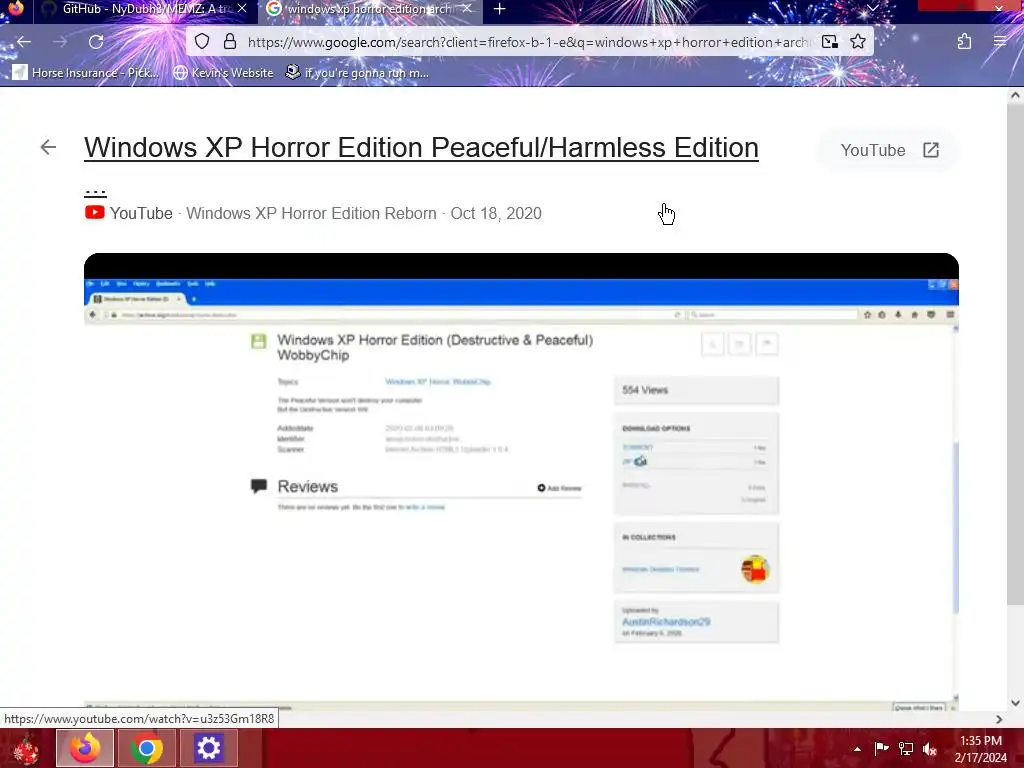Select the windows xp horror edition search tab
The width and height of the screenshot is (1024, 768).
(370, 9)
